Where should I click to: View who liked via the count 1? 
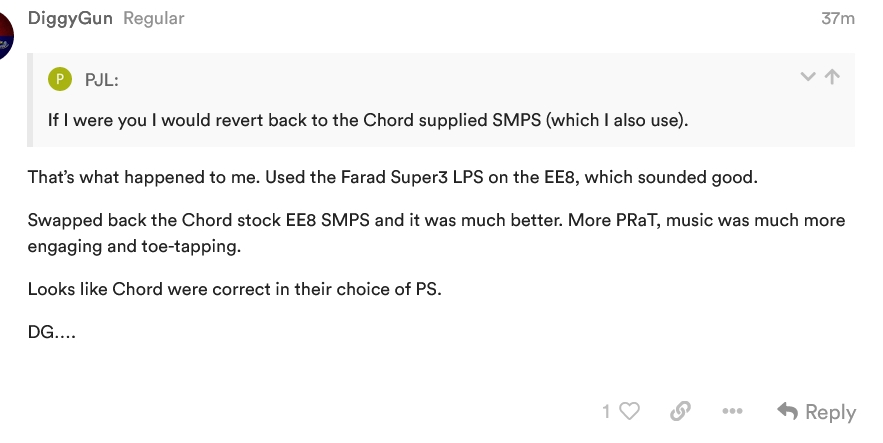(x=606, y=411)
